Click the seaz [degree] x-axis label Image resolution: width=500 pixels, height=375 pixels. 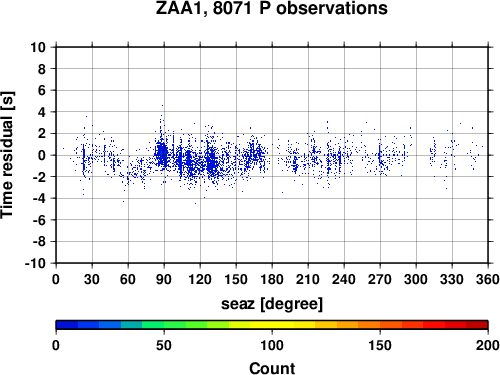pos(272,304)
